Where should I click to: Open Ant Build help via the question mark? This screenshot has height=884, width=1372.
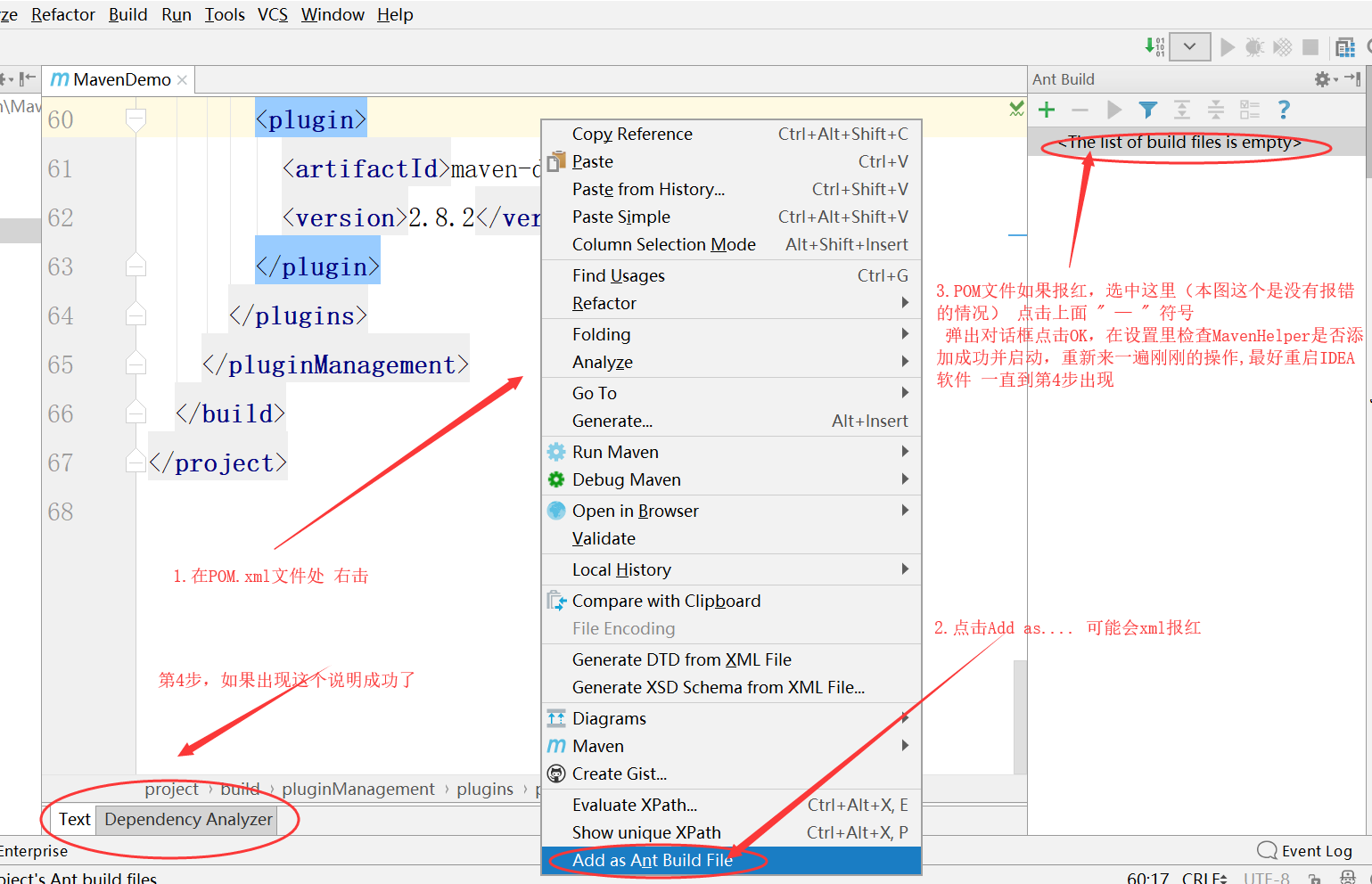(x=1282, y=110)
